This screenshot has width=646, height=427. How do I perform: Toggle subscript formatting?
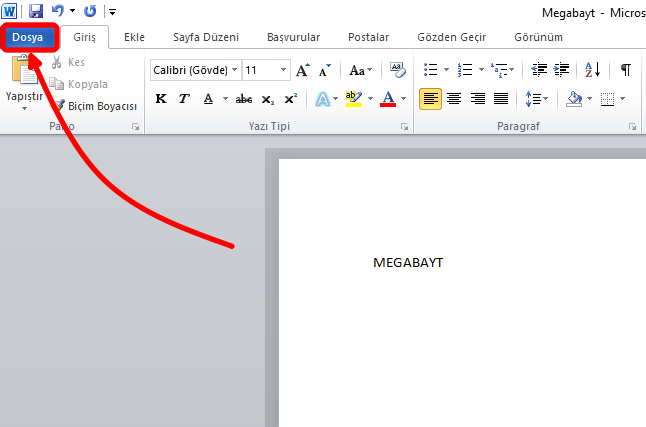tap(267, 99)
